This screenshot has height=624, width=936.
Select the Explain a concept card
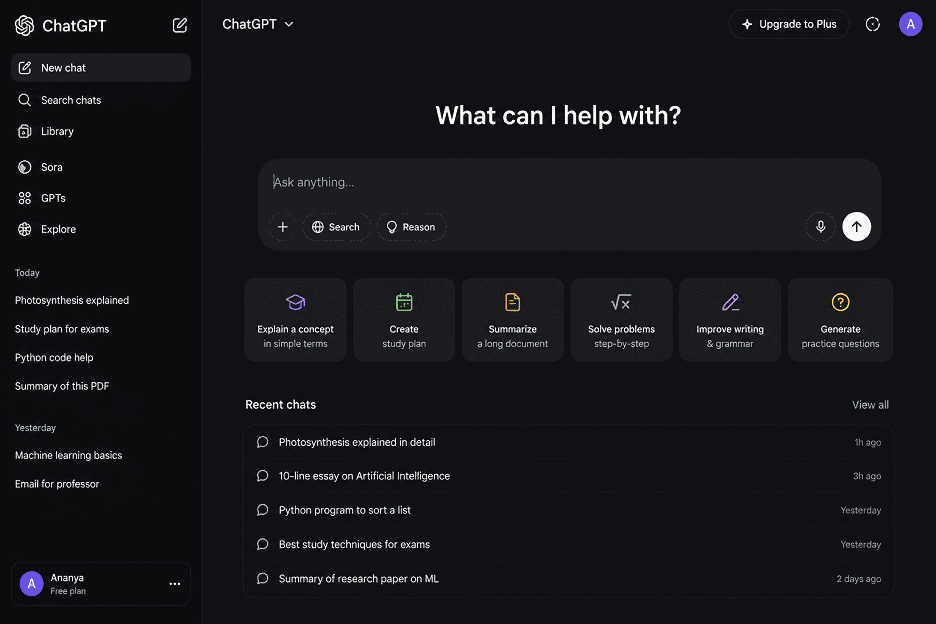coord(295,319)
